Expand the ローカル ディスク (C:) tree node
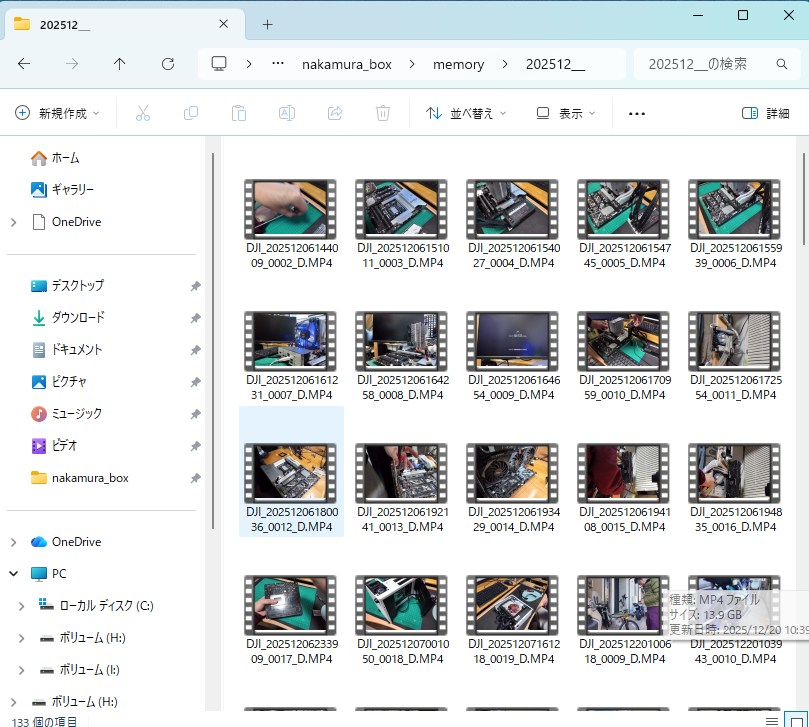 tap(22, 606)
